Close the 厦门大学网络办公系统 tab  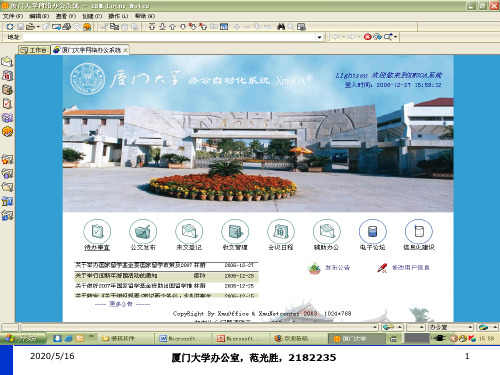(125, 50)
